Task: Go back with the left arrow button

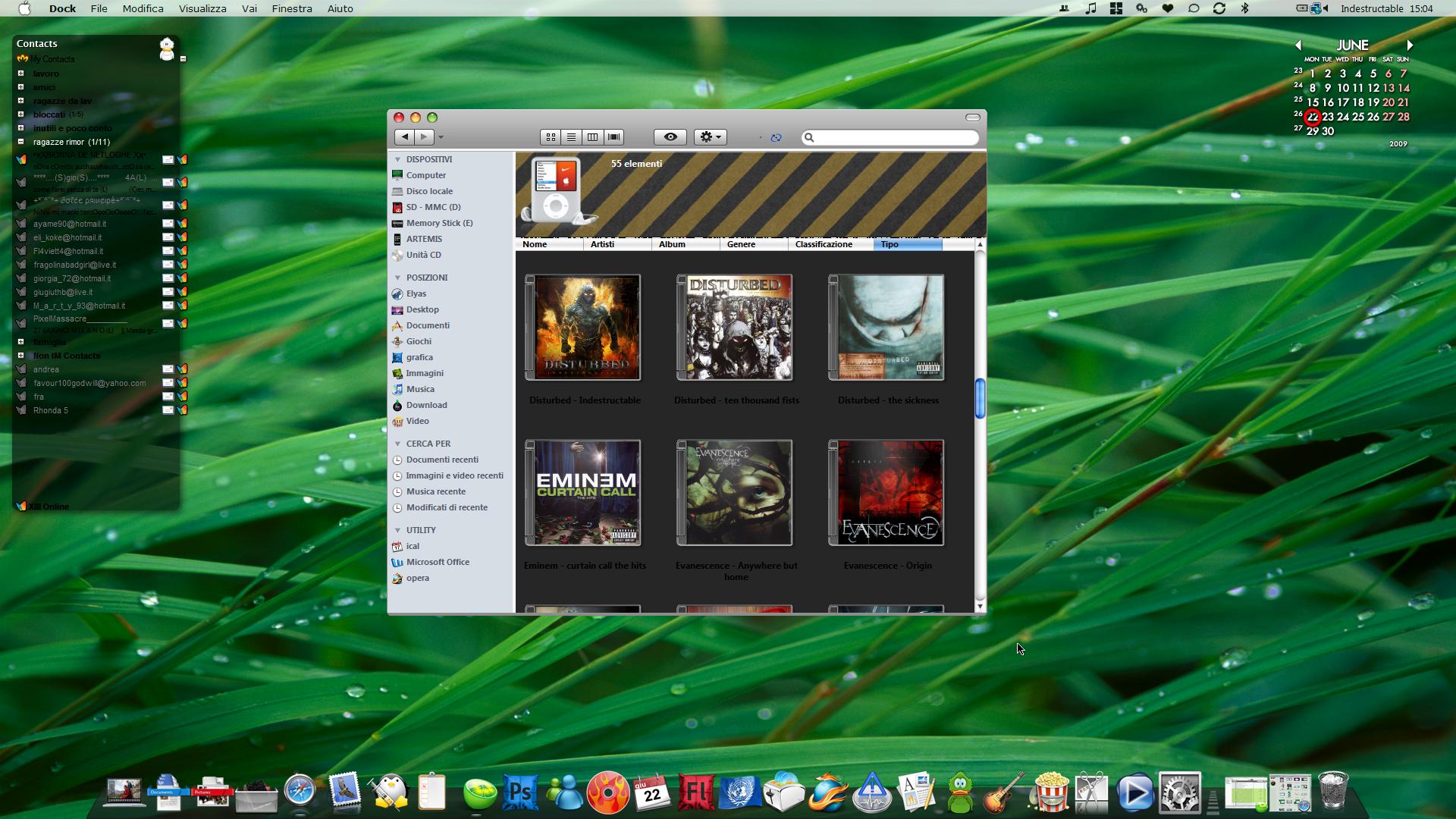Action: tap(404, 137)
